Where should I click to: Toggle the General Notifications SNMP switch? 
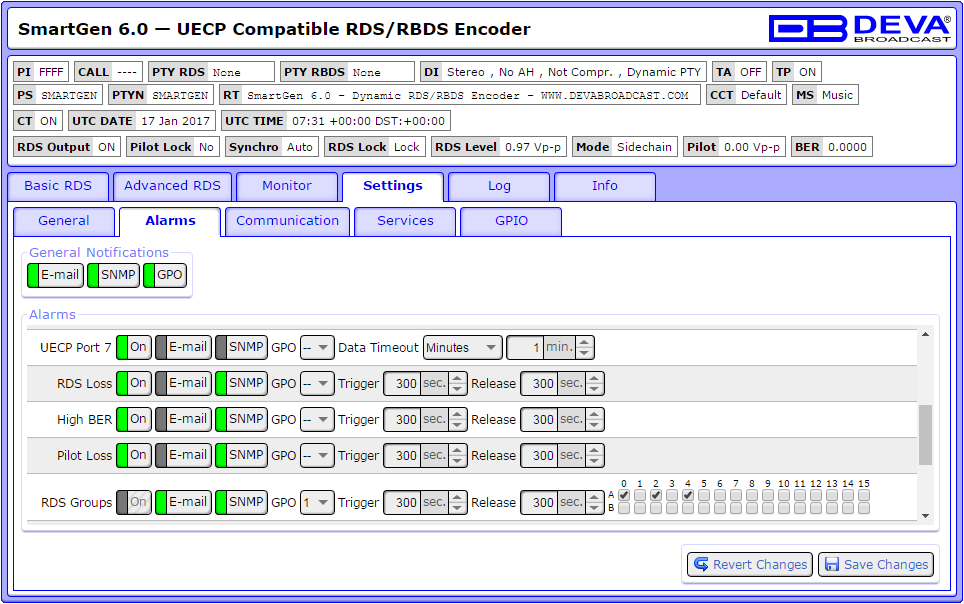pos(113,276)
